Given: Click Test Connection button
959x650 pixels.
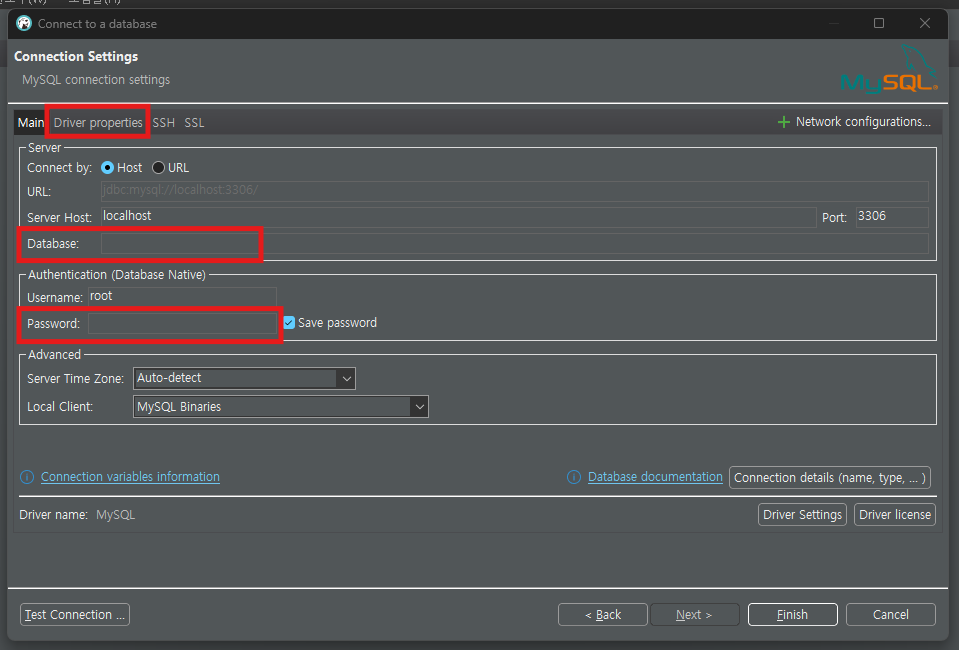Looking at the screenshot, I should point(75,615).
